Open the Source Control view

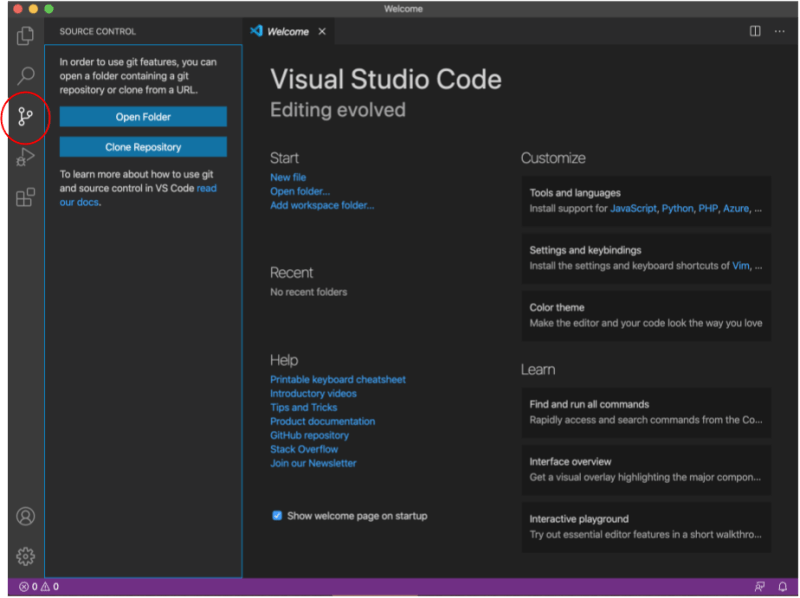[24, 117]
